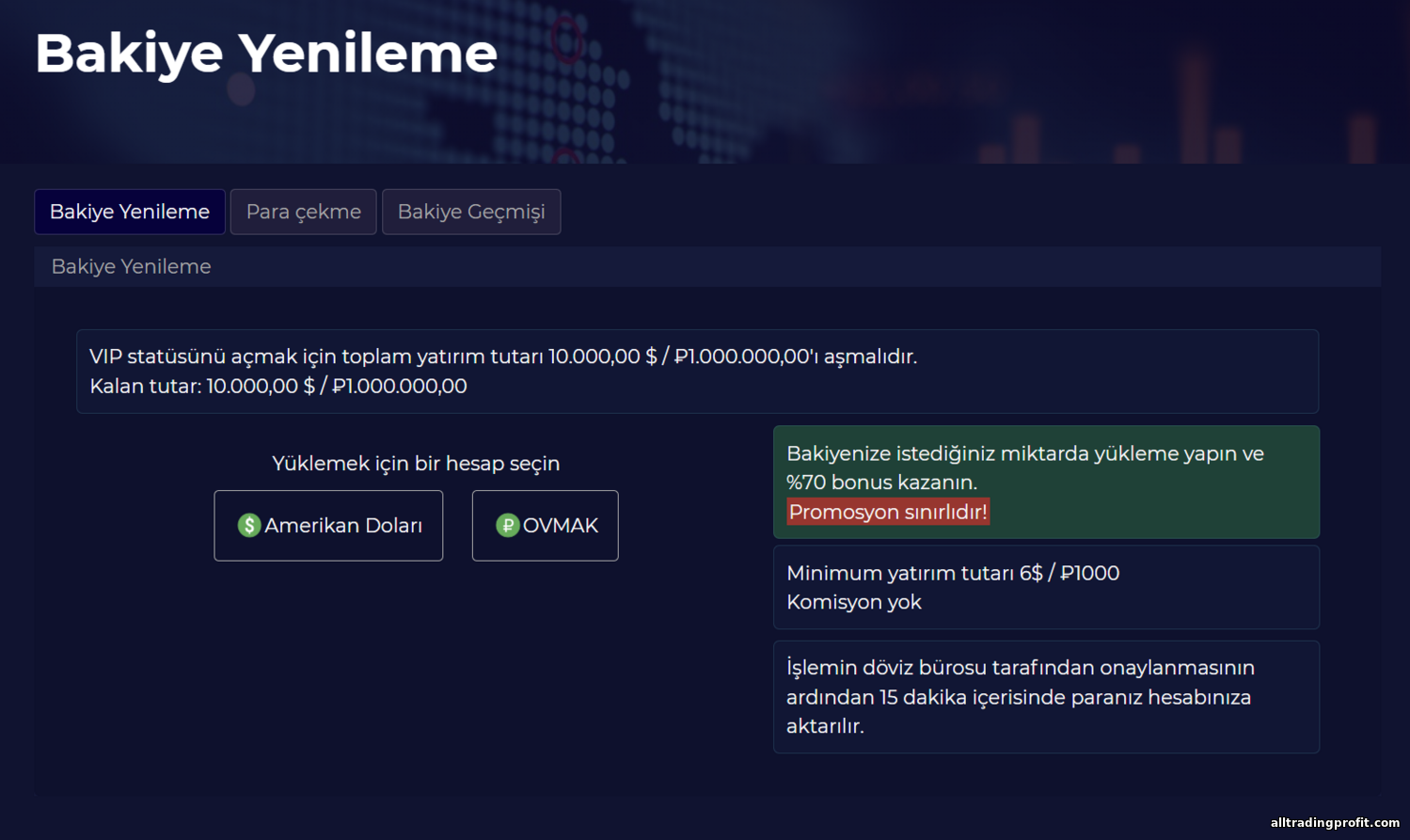This screenshot has width=1410, height=840.
Task: Open the Bakiye Yenileme tab
Action: [x=130, y=212]
